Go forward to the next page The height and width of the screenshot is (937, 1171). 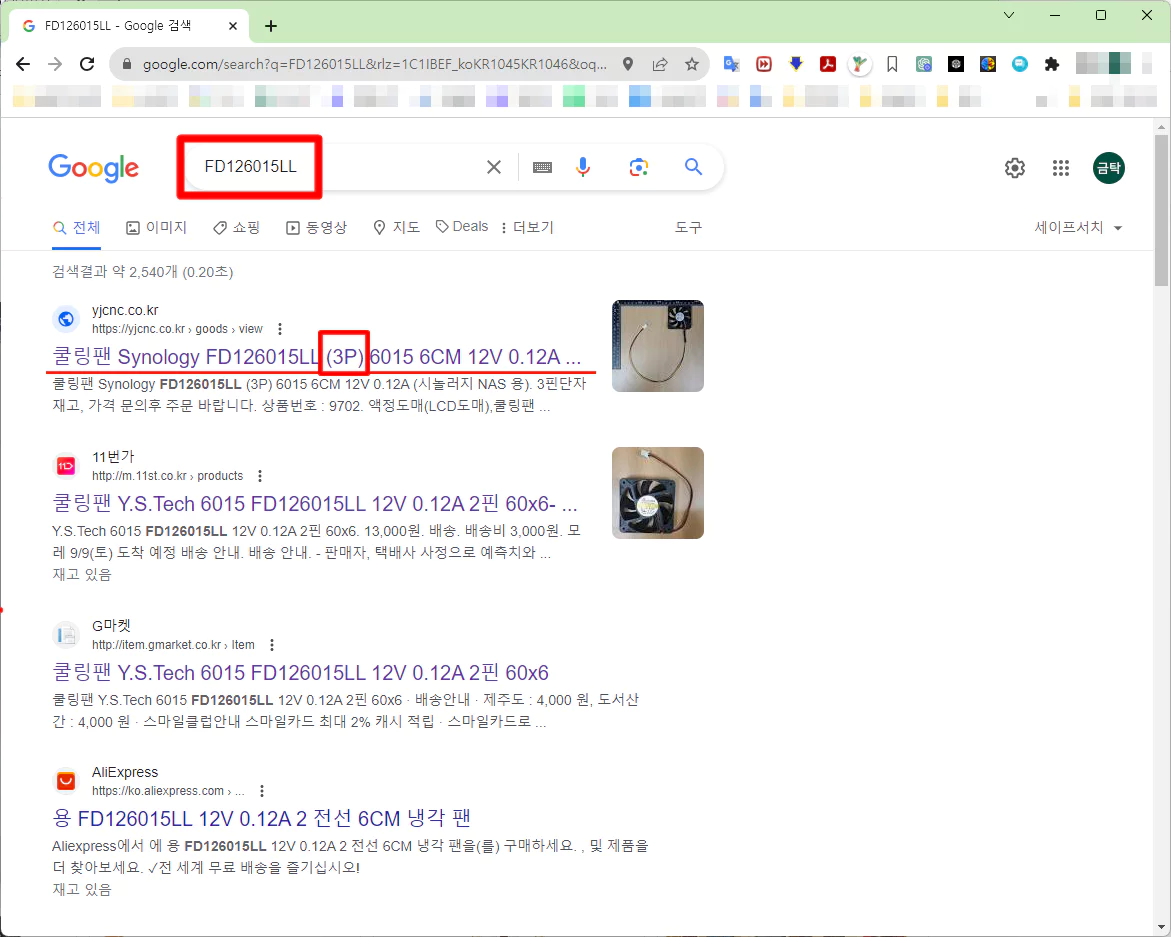(x=55, y=64)
